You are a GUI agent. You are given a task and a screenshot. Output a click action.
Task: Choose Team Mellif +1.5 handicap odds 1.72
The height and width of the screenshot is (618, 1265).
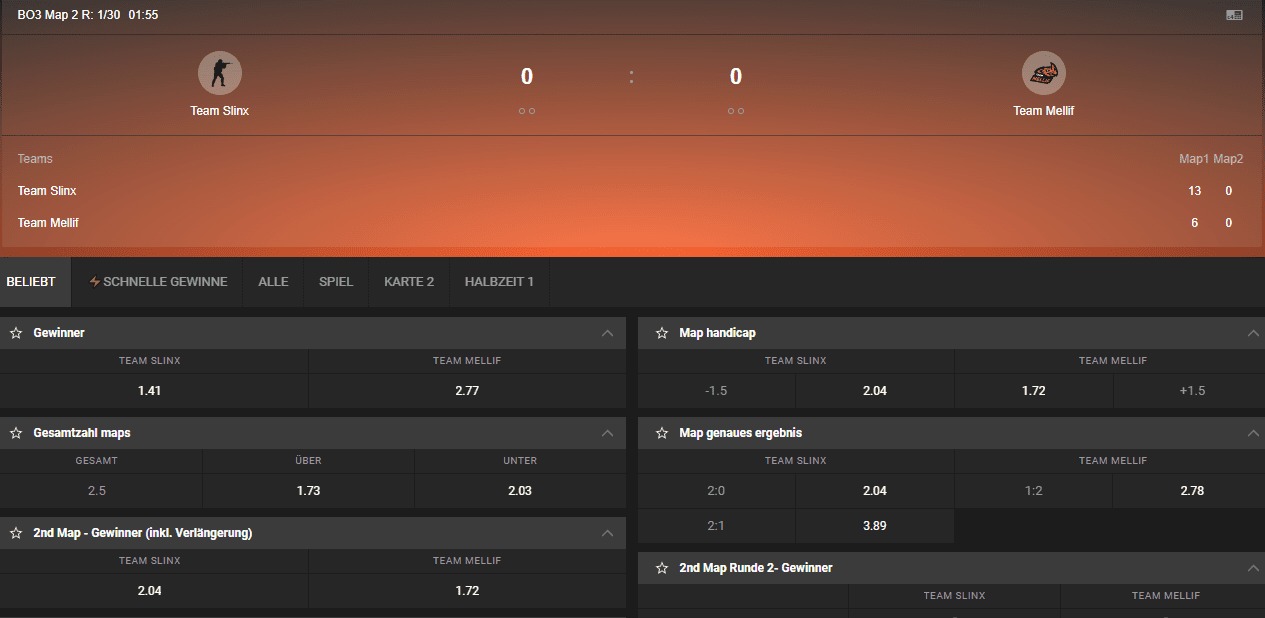pos(1034,391)
